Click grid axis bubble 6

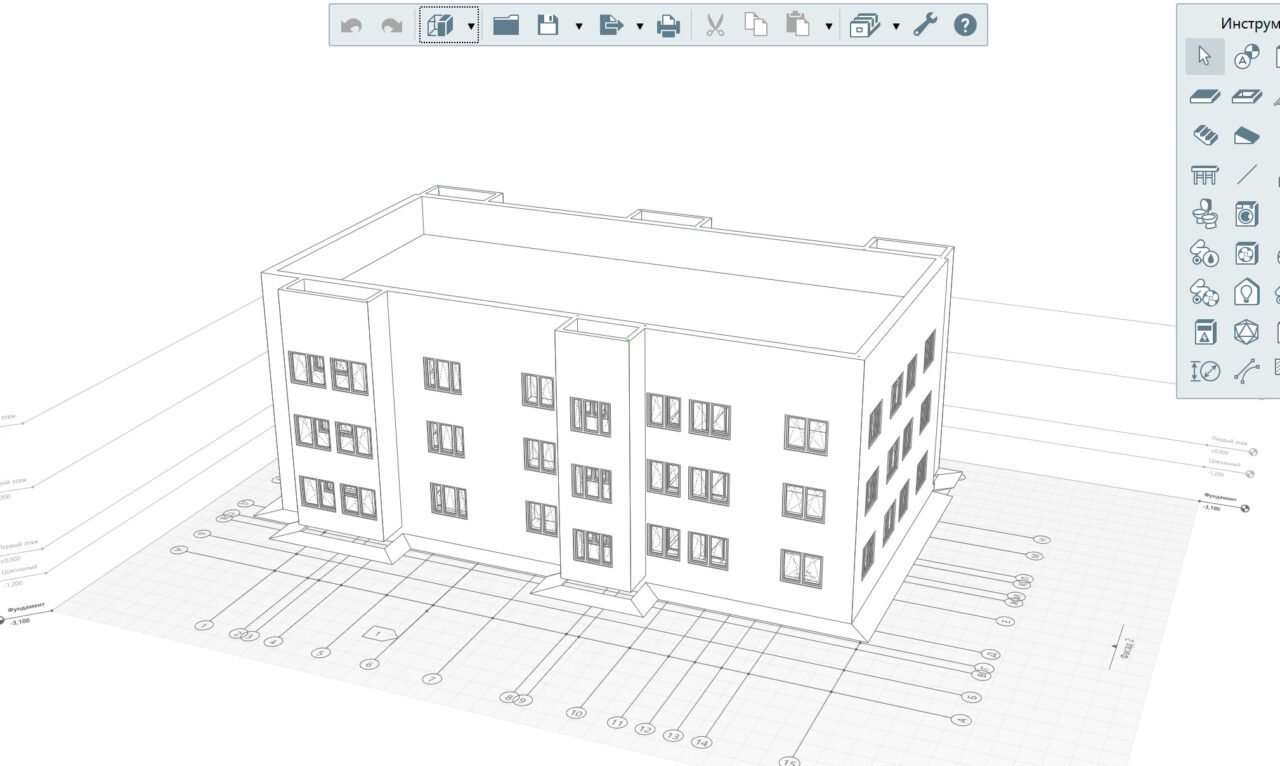370,664
